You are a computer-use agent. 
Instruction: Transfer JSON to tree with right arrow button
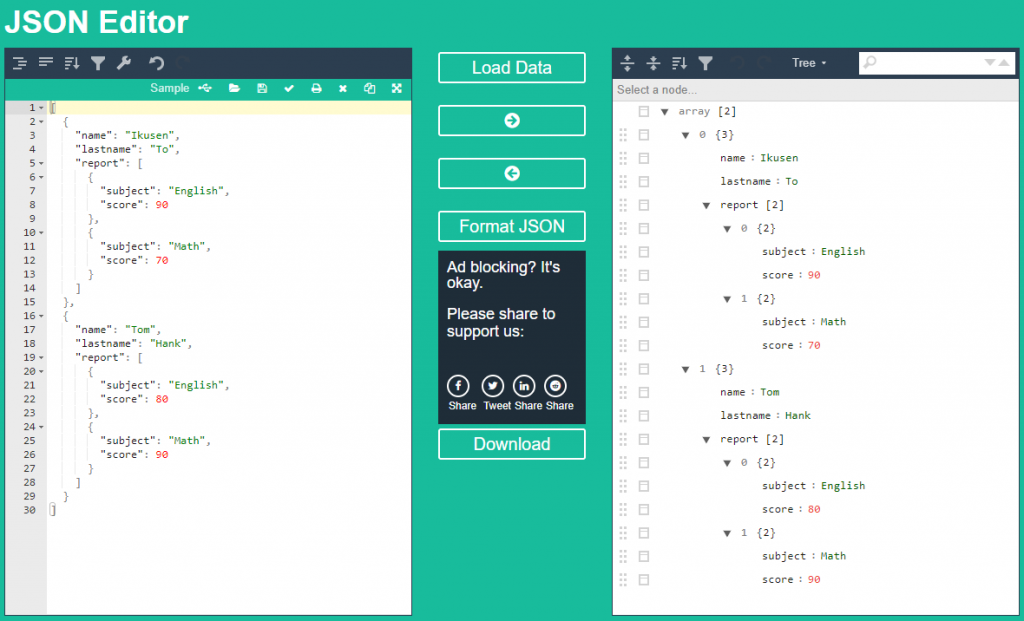(x=512, y=121)
